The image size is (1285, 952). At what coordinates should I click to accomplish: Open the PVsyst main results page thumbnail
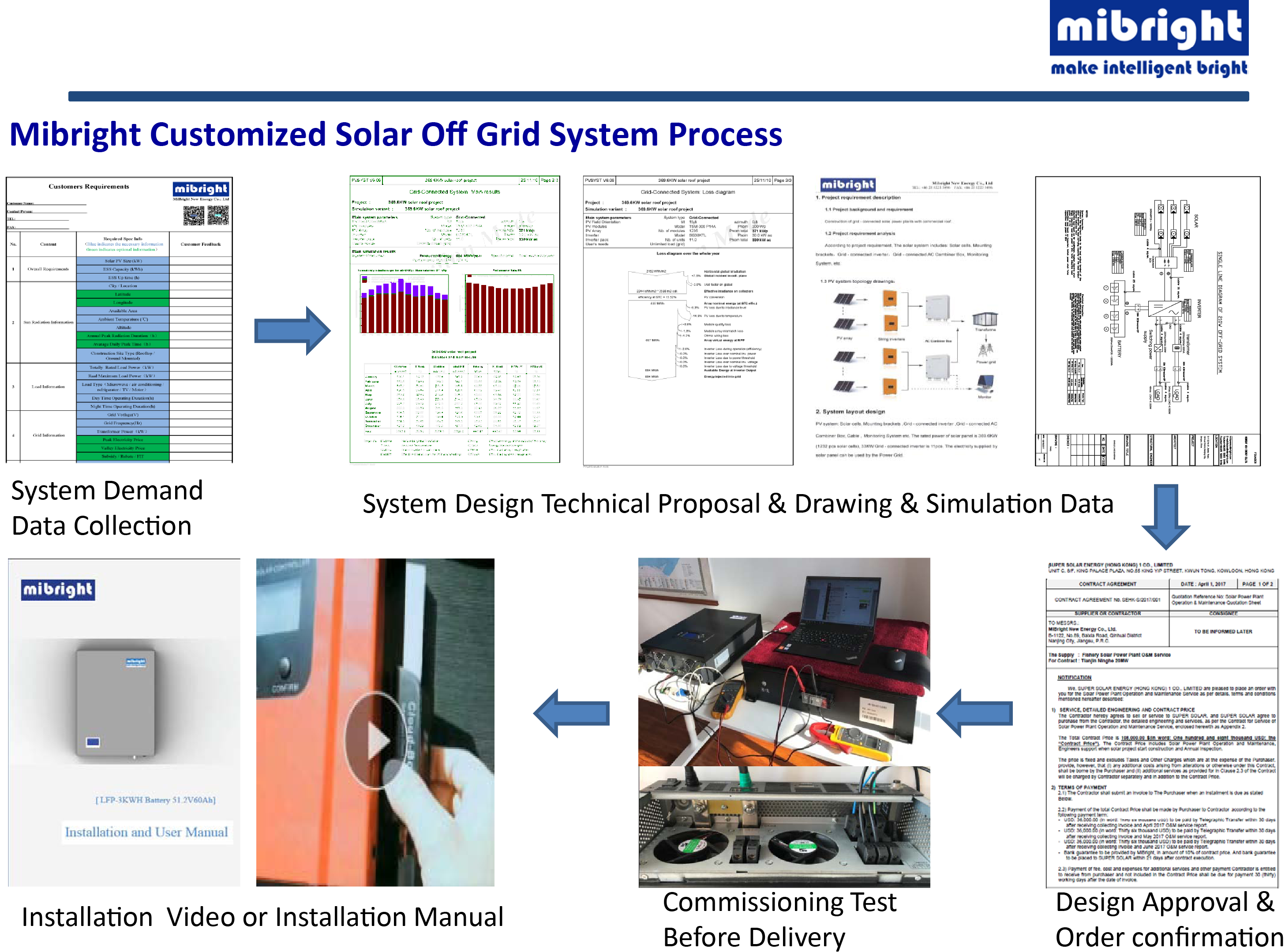coord(455,320)
